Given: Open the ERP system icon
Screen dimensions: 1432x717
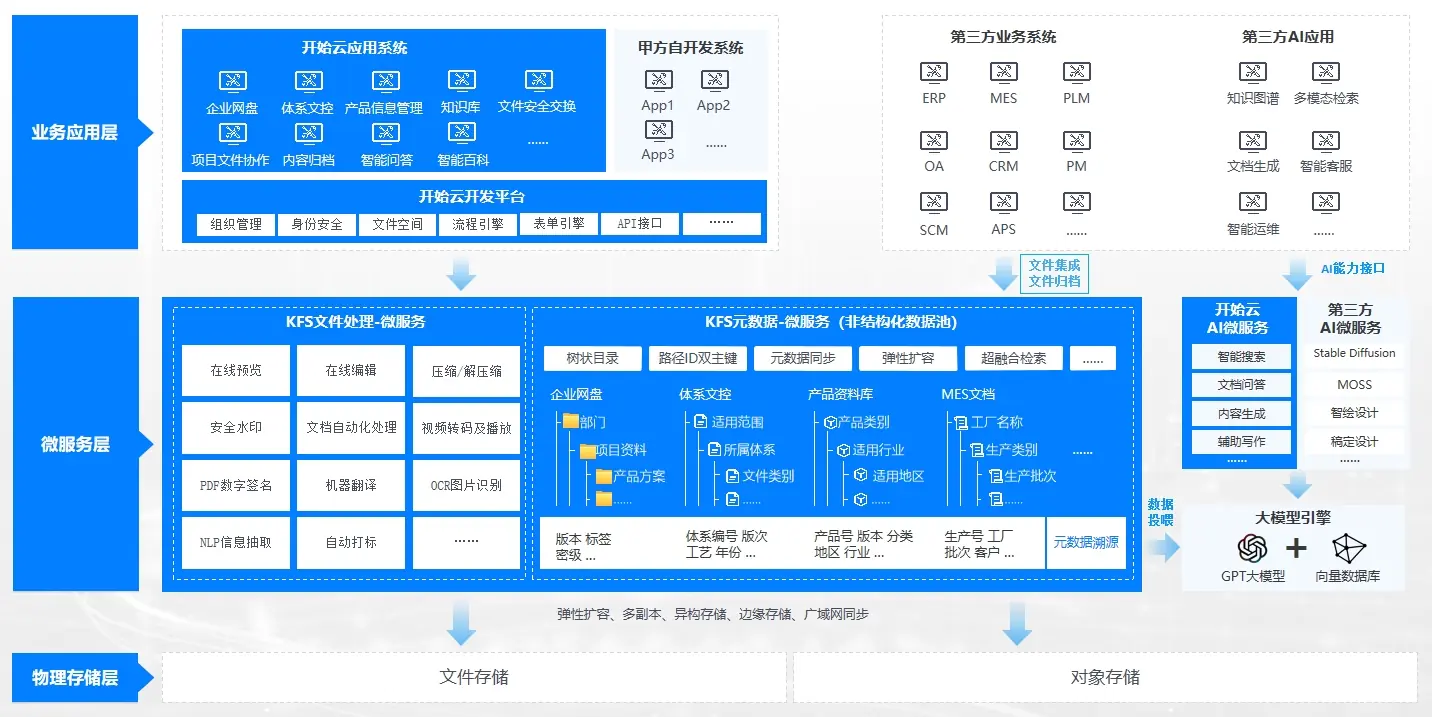Looking at the screenshot, I should point(933,72).
